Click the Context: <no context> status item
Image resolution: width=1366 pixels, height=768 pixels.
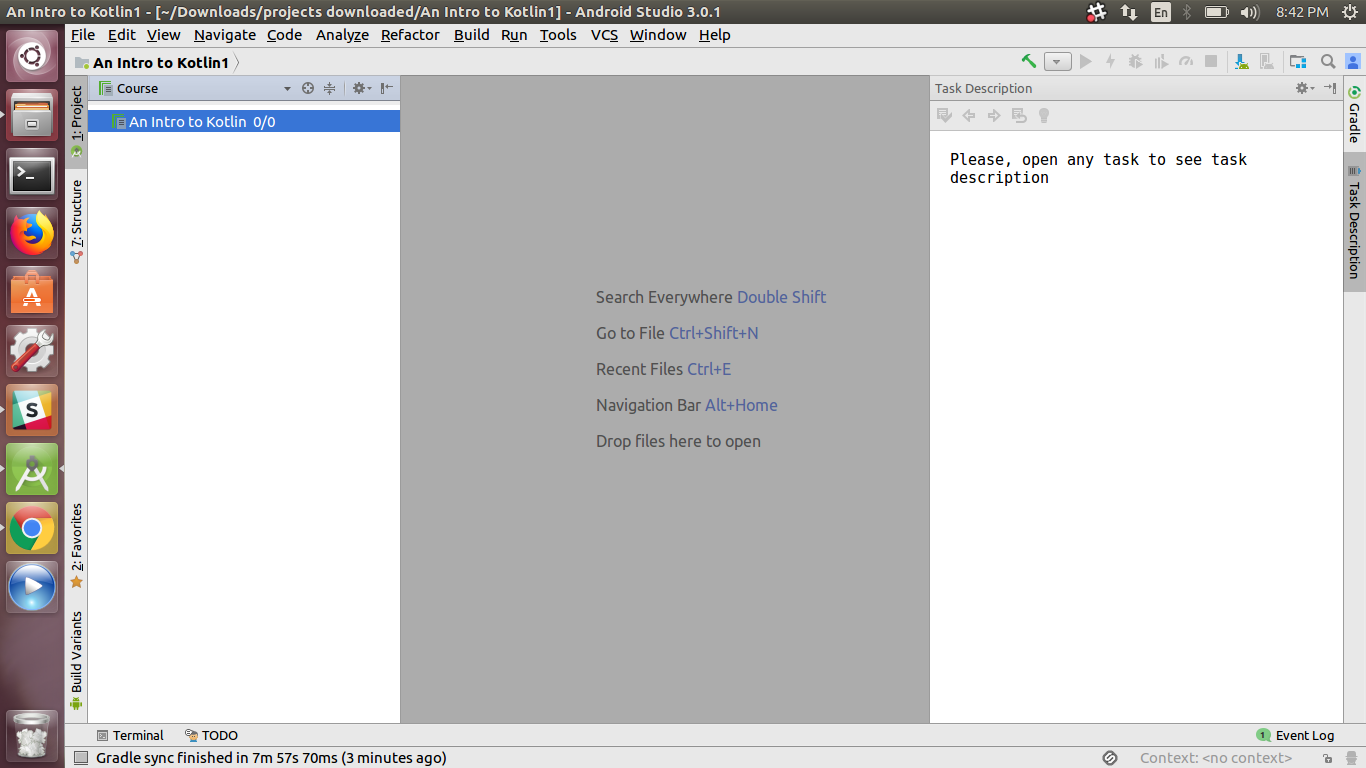click(1216, 758)
